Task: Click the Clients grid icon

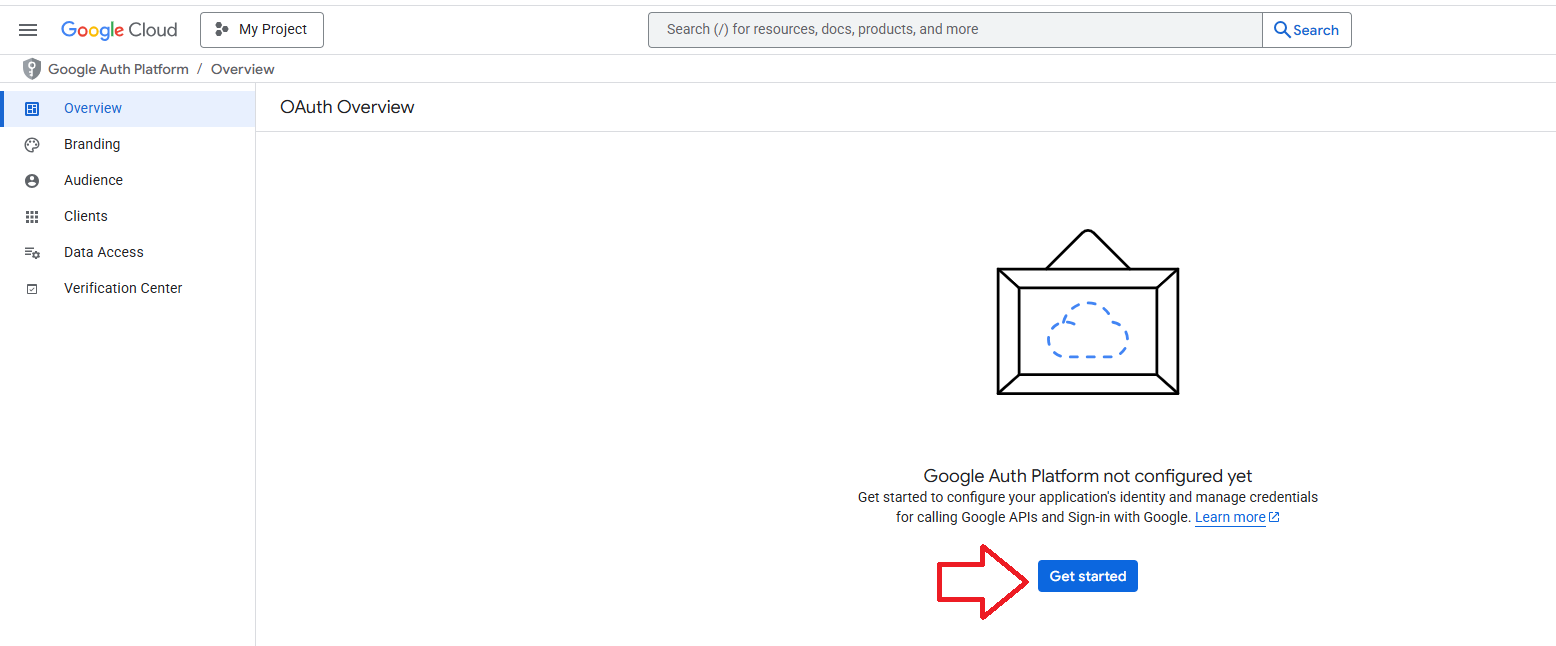Action: 32,216
